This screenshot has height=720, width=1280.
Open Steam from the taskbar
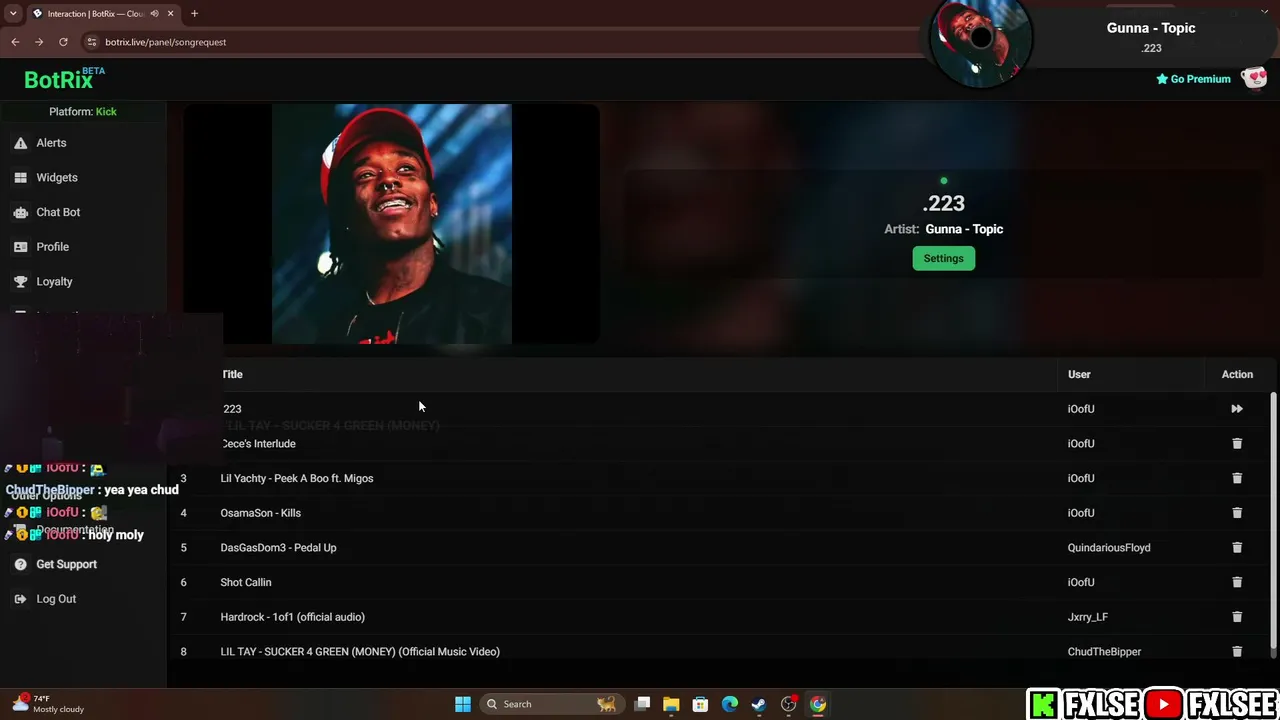[759, 704]
